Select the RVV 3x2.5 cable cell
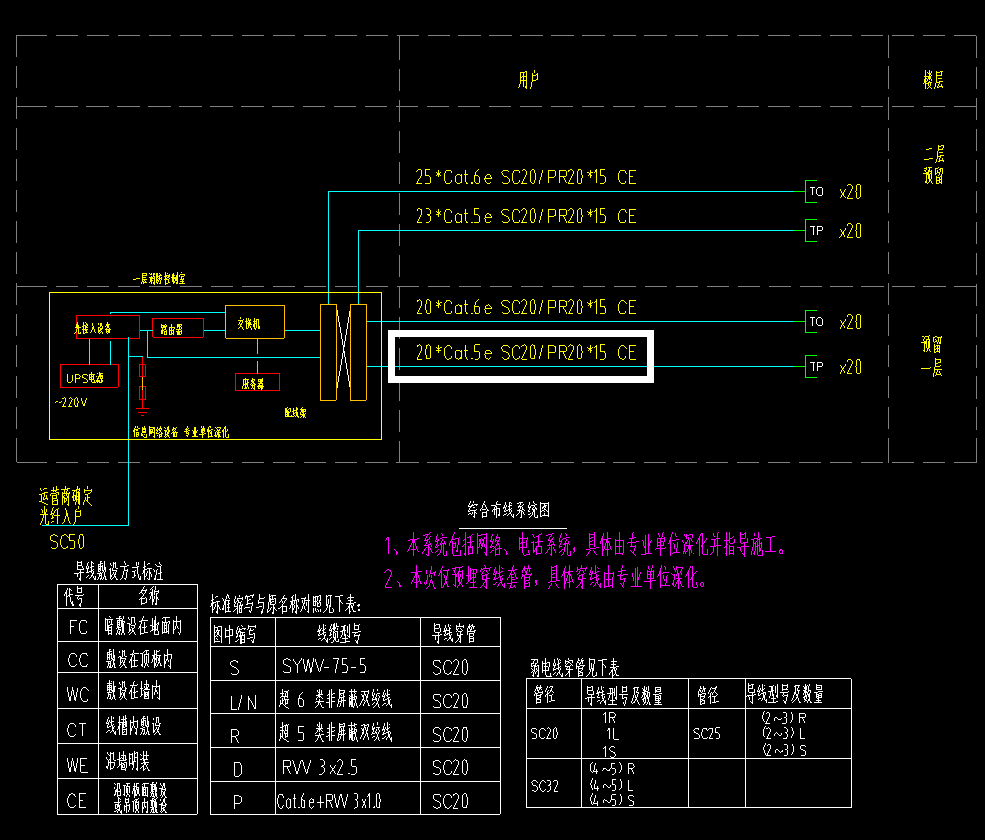985x840 pixels. (x=348, y=766)
